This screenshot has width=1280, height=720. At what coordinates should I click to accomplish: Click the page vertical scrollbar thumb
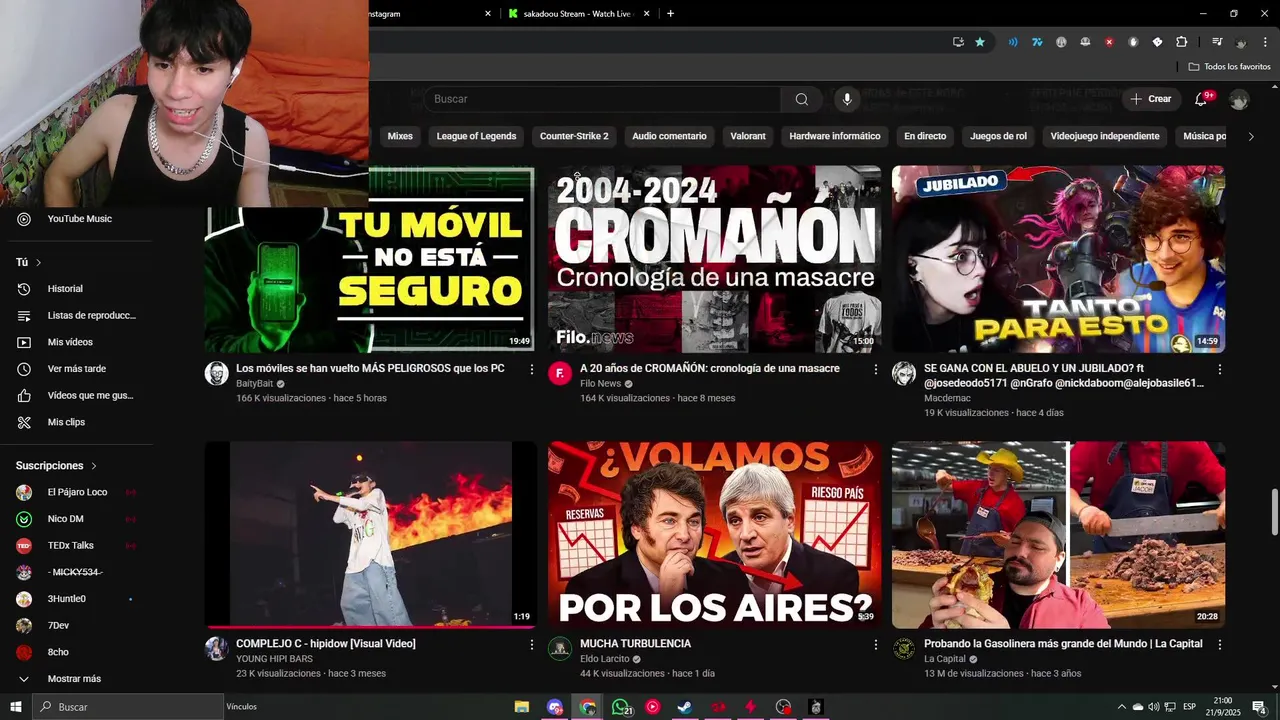click(x=1273, y=512)
